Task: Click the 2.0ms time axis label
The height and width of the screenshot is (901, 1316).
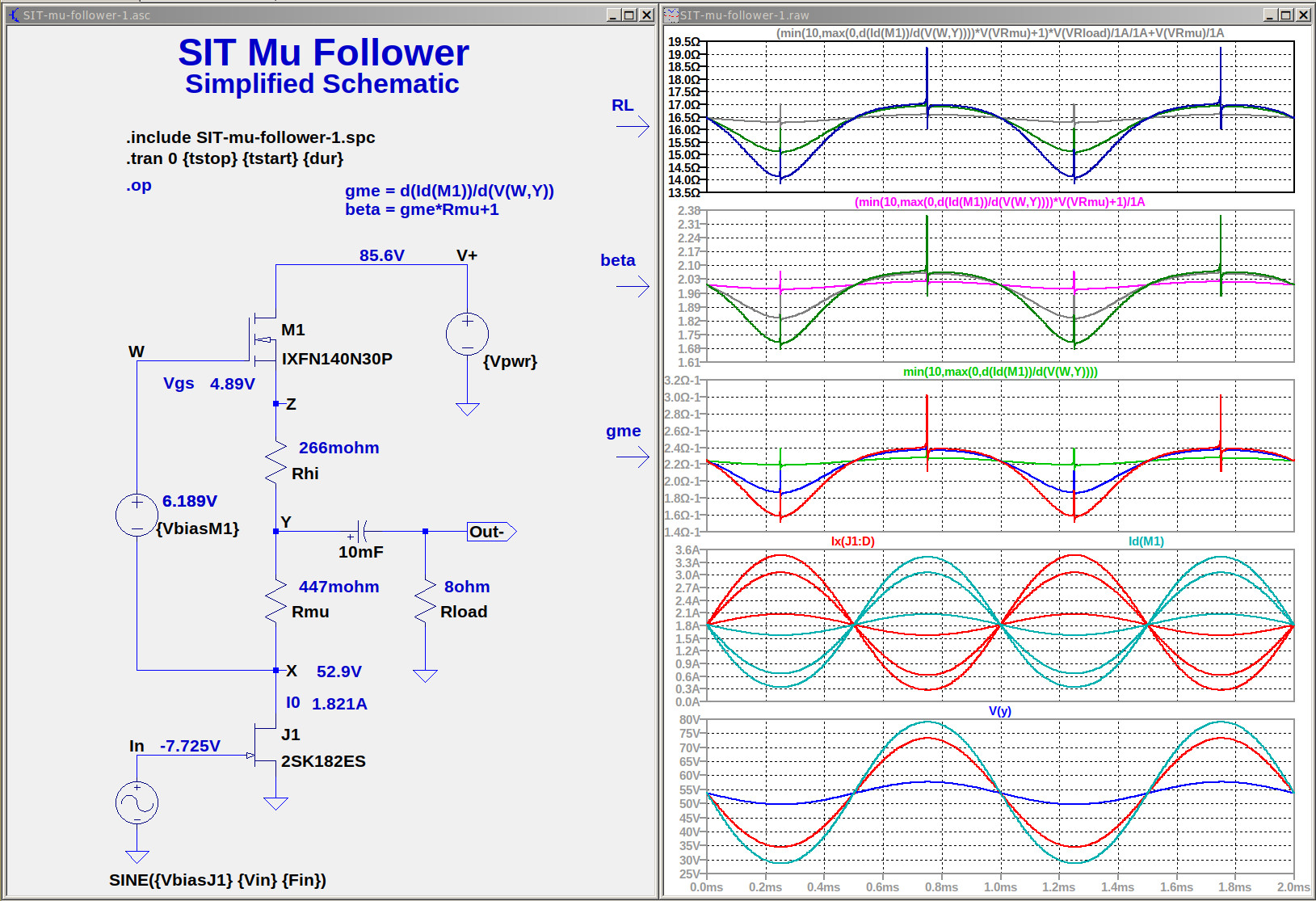Action: coord(1293,886)
